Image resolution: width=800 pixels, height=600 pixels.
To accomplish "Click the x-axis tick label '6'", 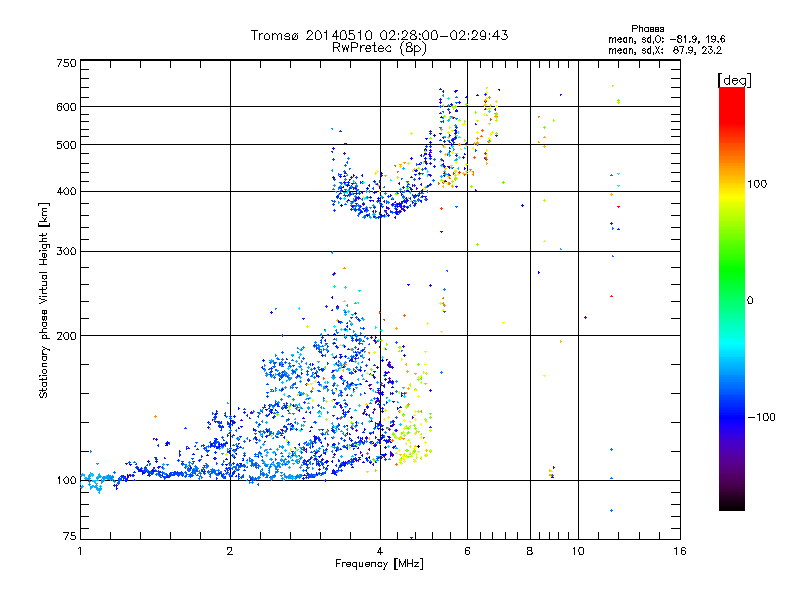I will [x=467, y=551].
